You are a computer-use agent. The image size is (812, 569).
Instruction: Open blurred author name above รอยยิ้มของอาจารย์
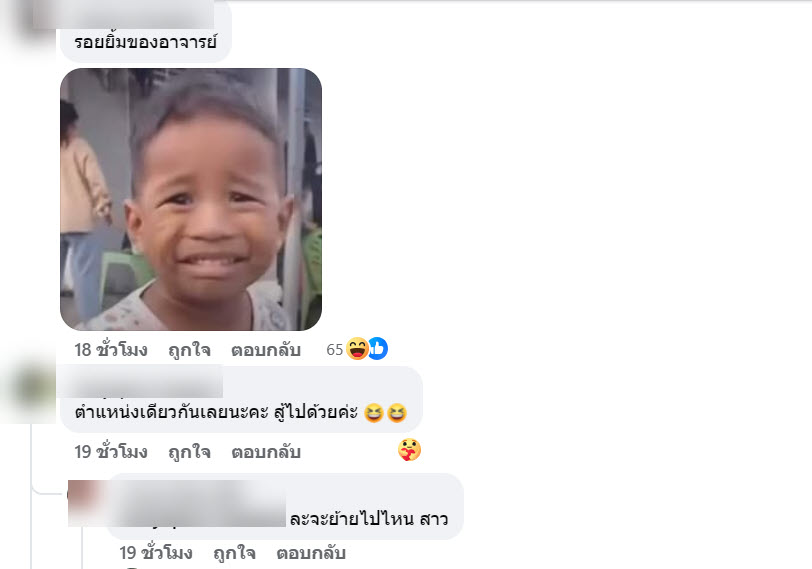(123, 14)
